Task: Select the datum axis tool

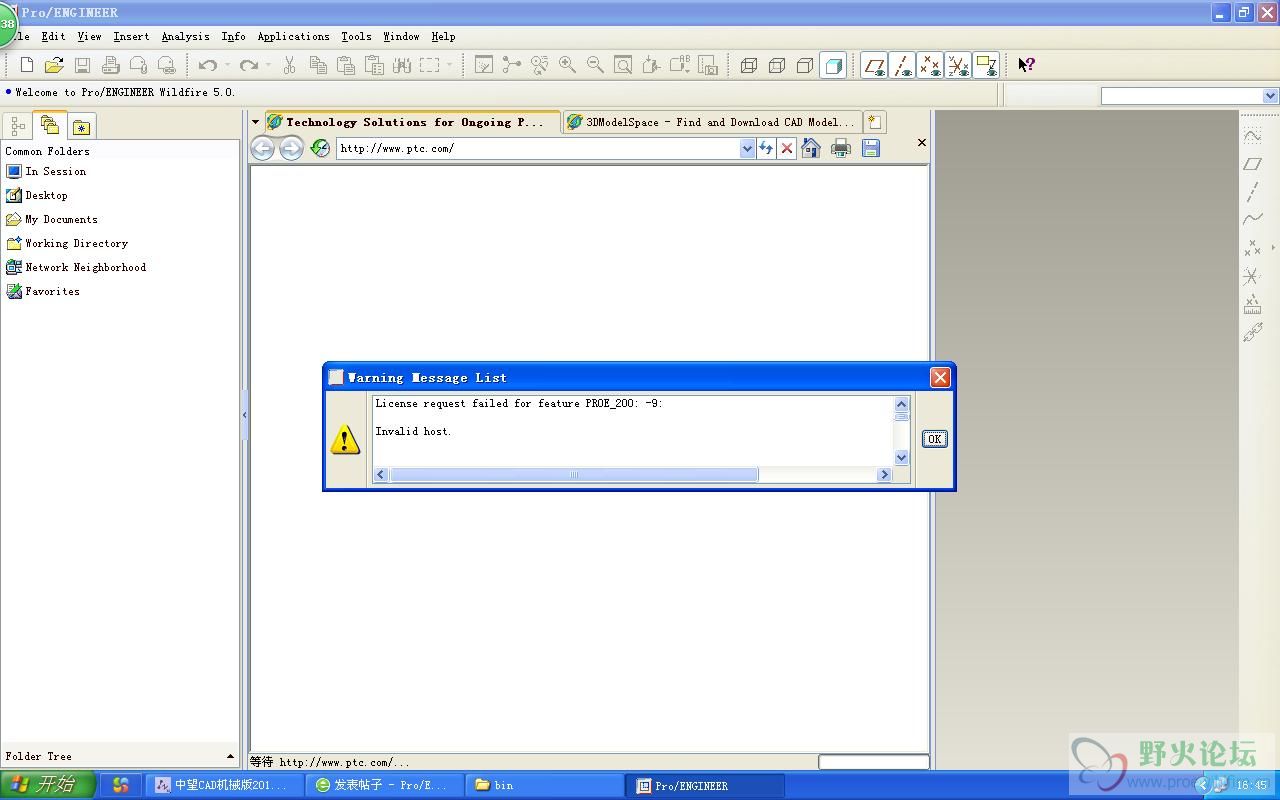Action: coord(1253,192)
